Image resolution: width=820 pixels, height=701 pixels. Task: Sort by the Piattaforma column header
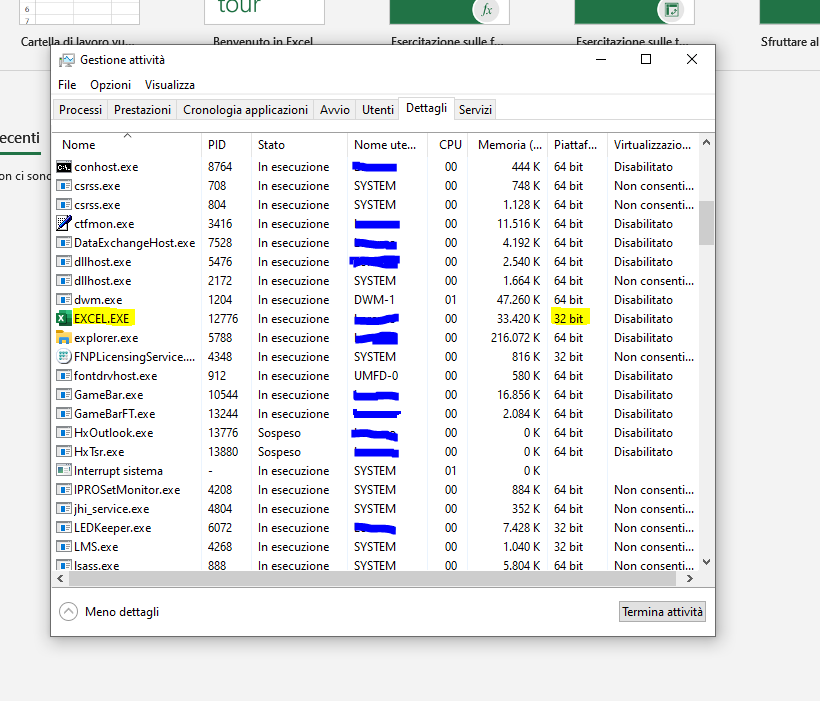coord(577,145)
